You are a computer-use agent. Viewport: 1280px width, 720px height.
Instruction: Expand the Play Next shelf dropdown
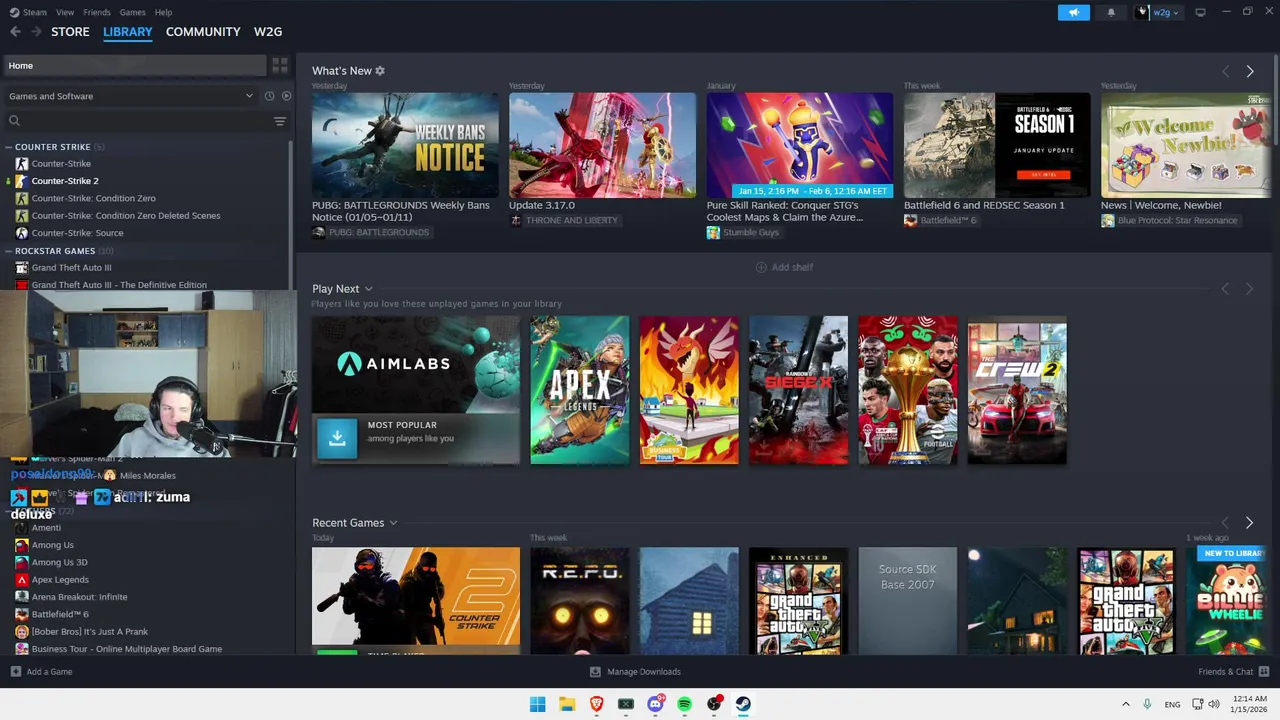(368, 289)
